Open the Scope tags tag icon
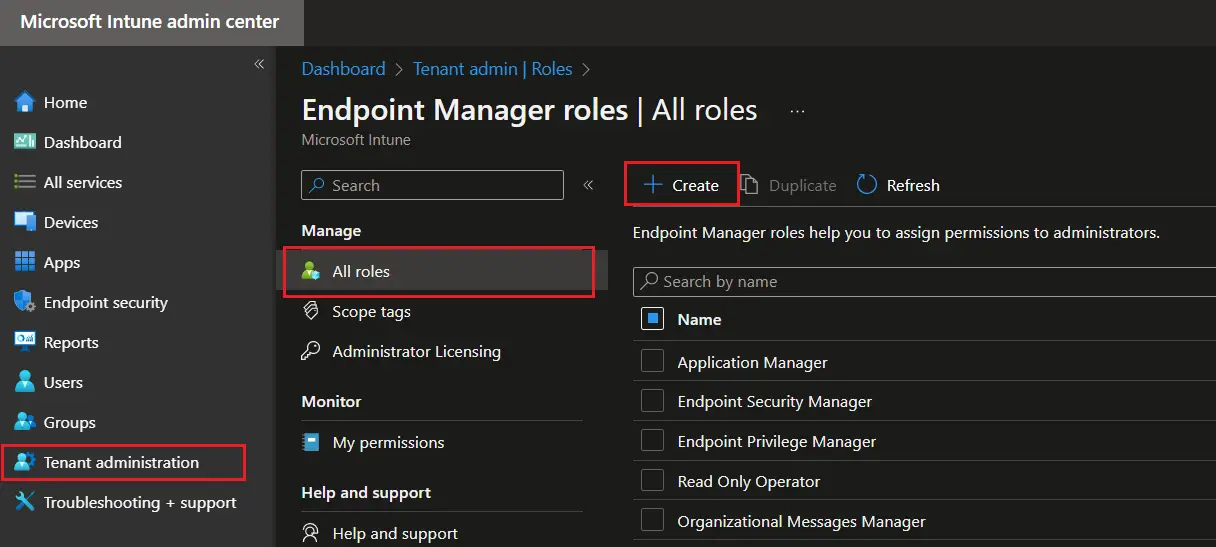 click(312, 311)
